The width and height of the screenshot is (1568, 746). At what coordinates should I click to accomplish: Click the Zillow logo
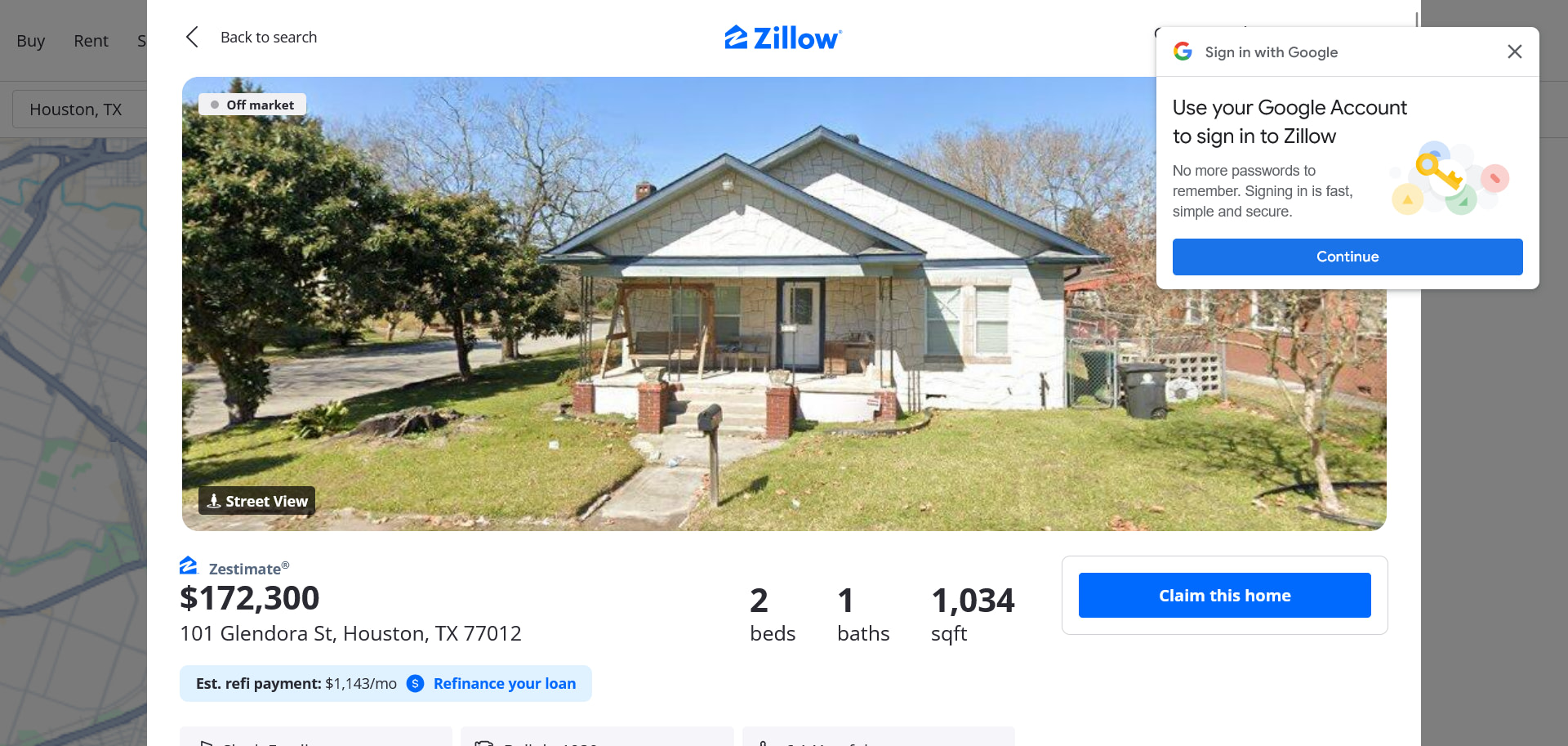coord(782,38)
